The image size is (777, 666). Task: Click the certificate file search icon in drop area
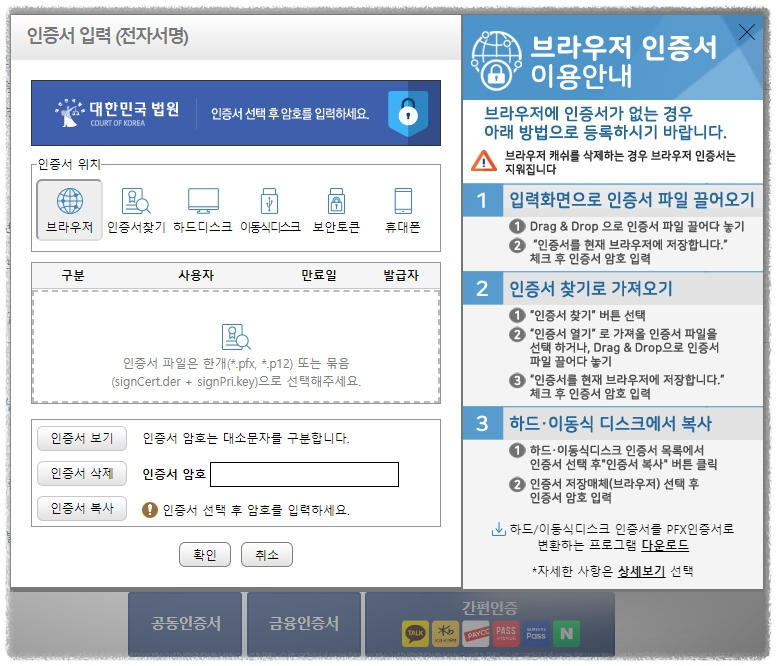tap(236, 337)
